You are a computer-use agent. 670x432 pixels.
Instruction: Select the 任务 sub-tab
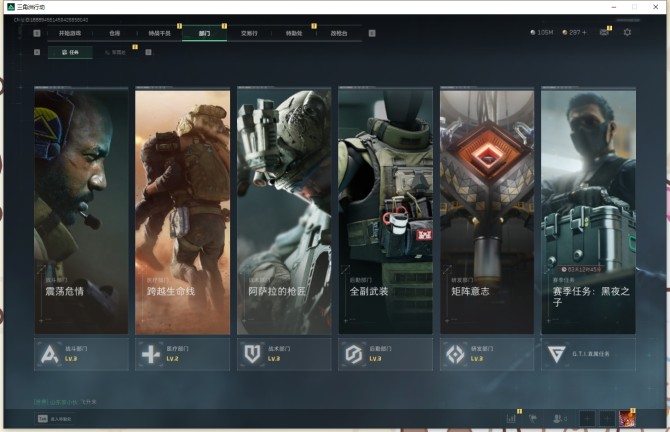click(x=70, y=52)
